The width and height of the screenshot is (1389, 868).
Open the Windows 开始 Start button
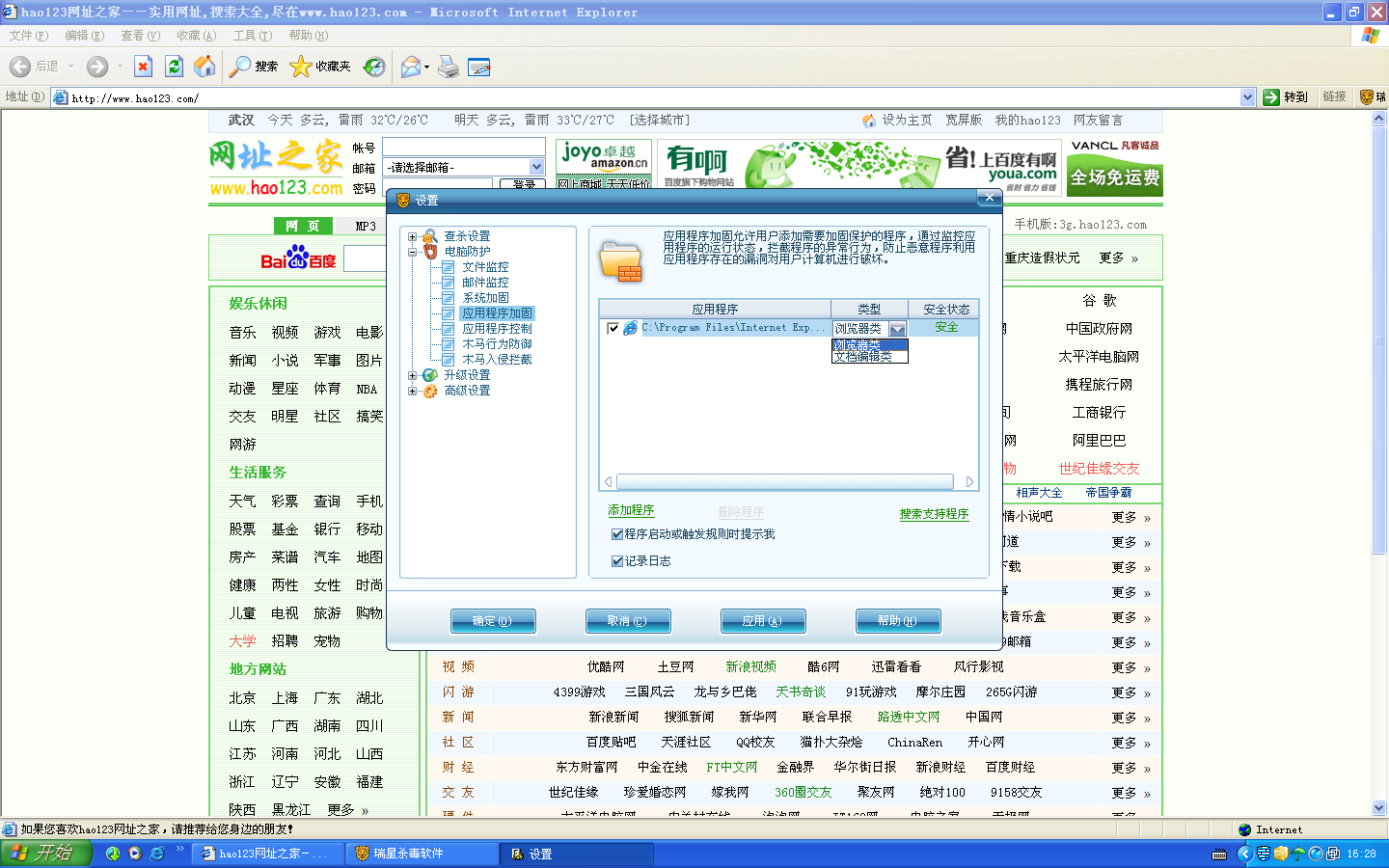coord(46,854)
